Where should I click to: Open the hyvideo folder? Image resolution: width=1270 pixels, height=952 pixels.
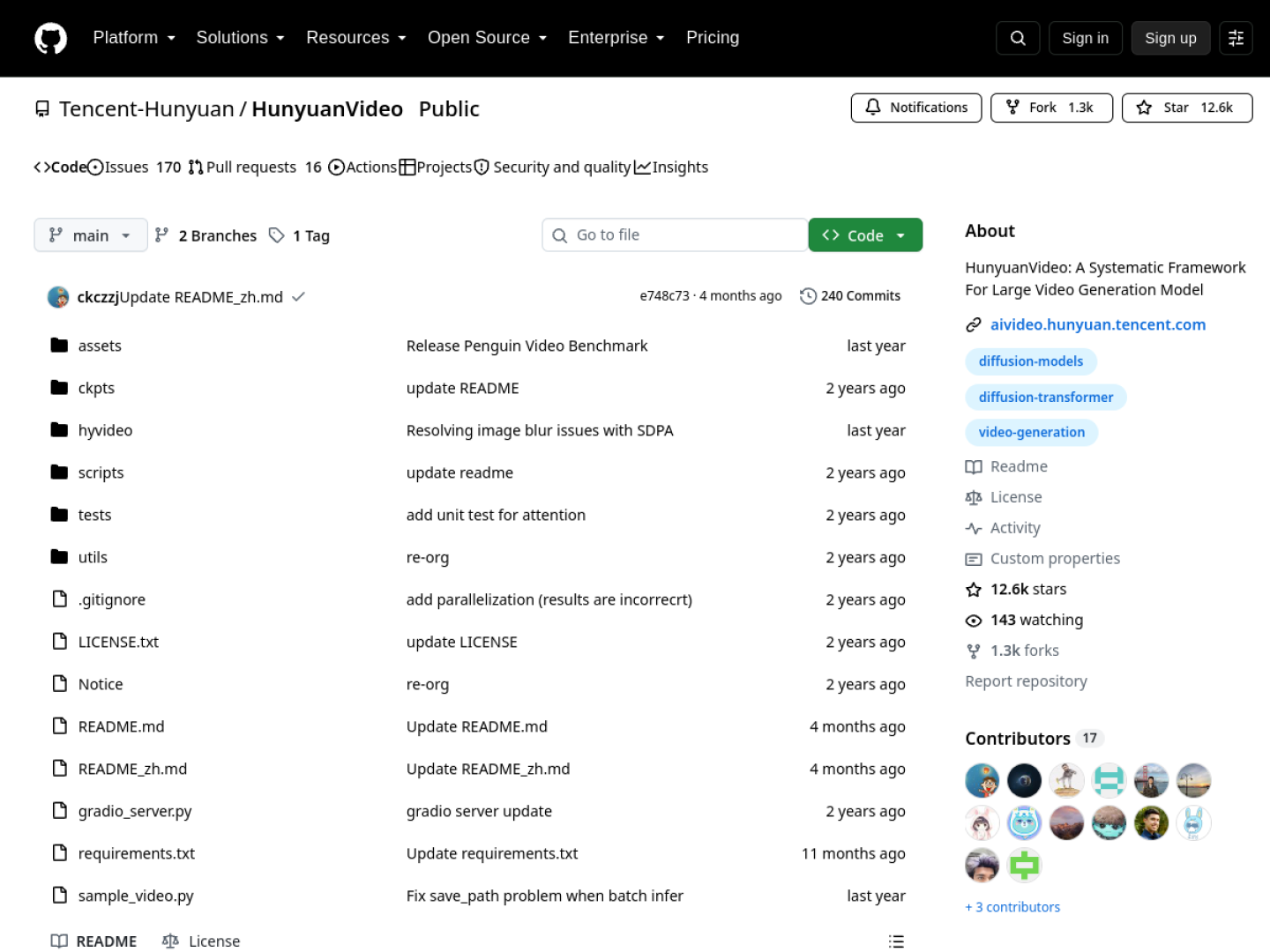[105, 430]
